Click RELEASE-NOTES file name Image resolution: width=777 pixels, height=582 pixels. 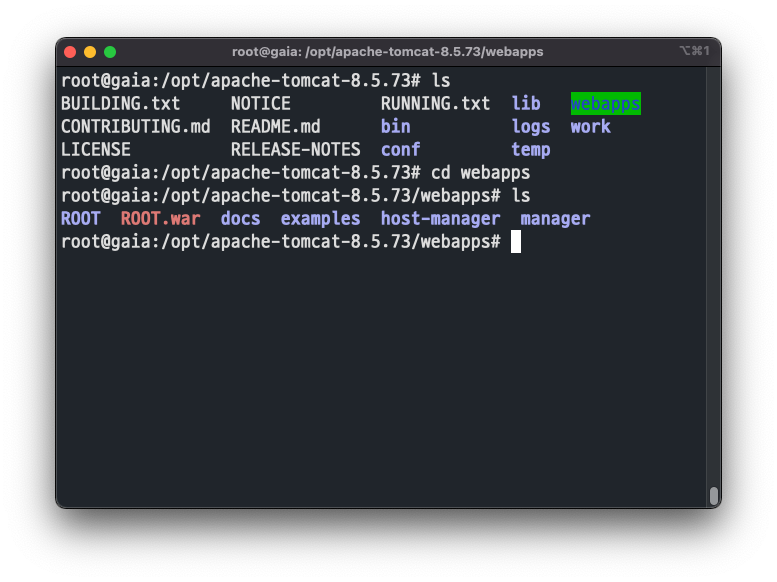295,149
